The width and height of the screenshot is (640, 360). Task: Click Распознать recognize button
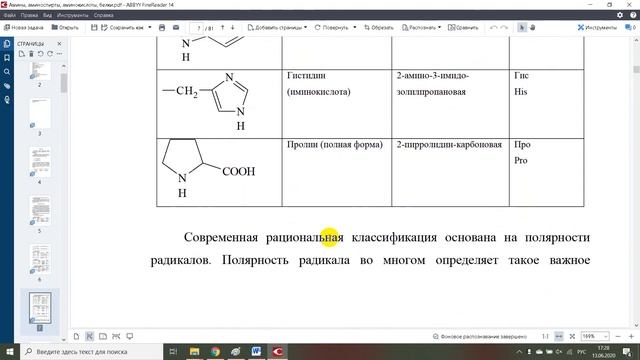(419, 27)
